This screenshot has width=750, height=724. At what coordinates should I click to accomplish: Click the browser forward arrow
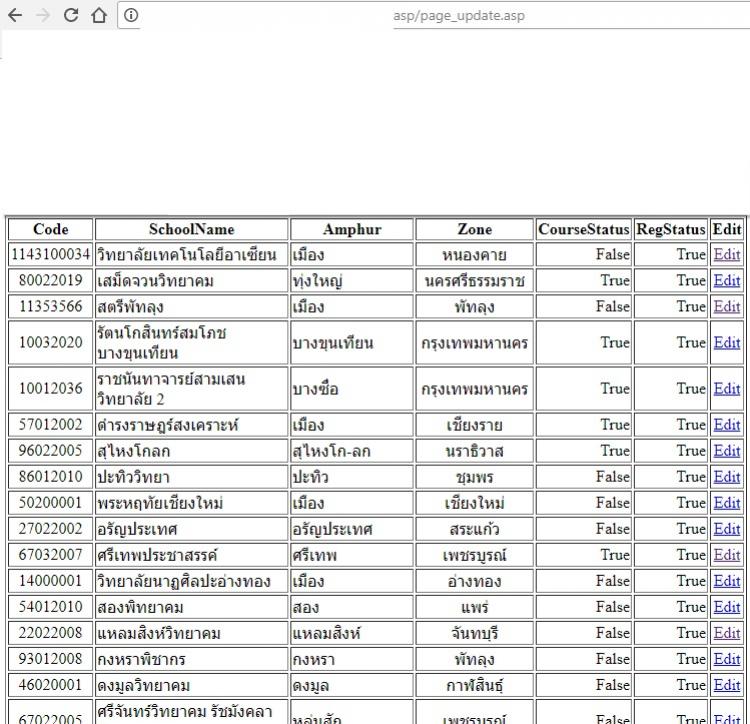[x=42, y=15]
